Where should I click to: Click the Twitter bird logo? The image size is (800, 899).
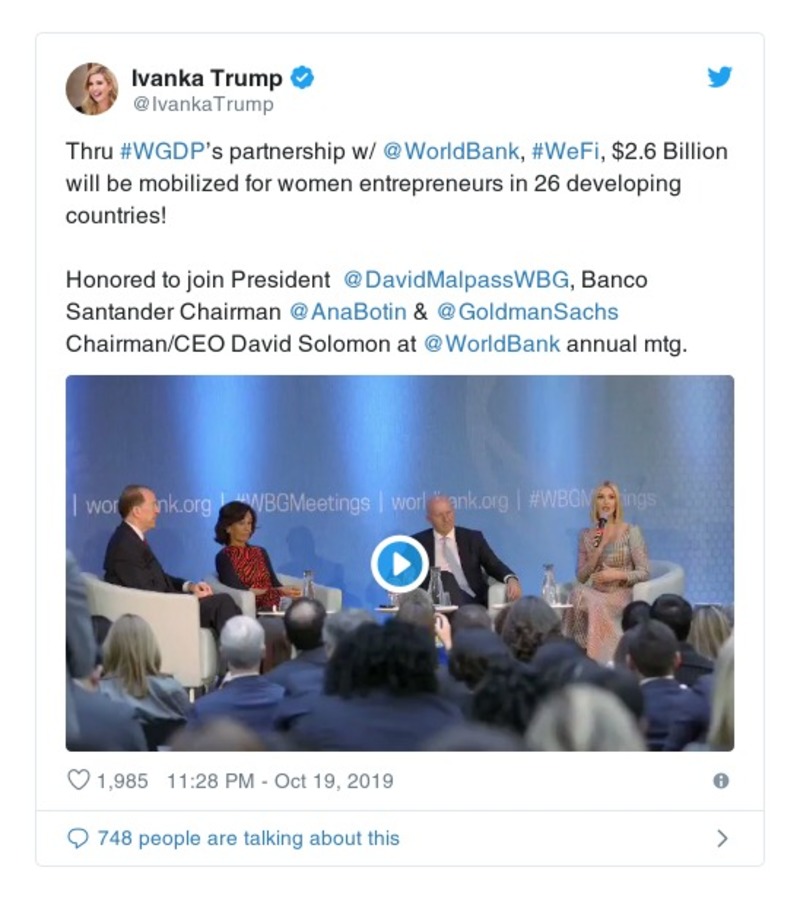(720, 77)
